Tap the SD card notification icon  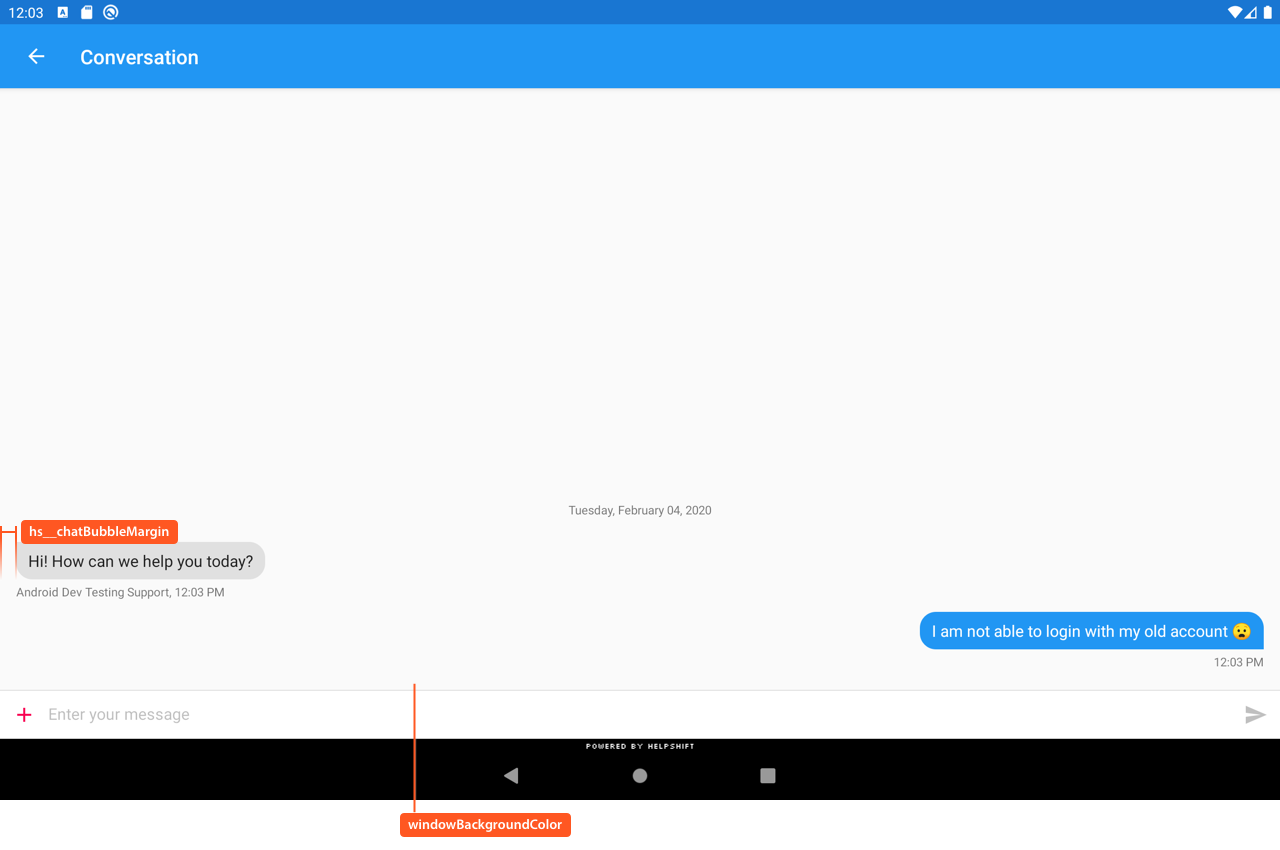(87, 13)
